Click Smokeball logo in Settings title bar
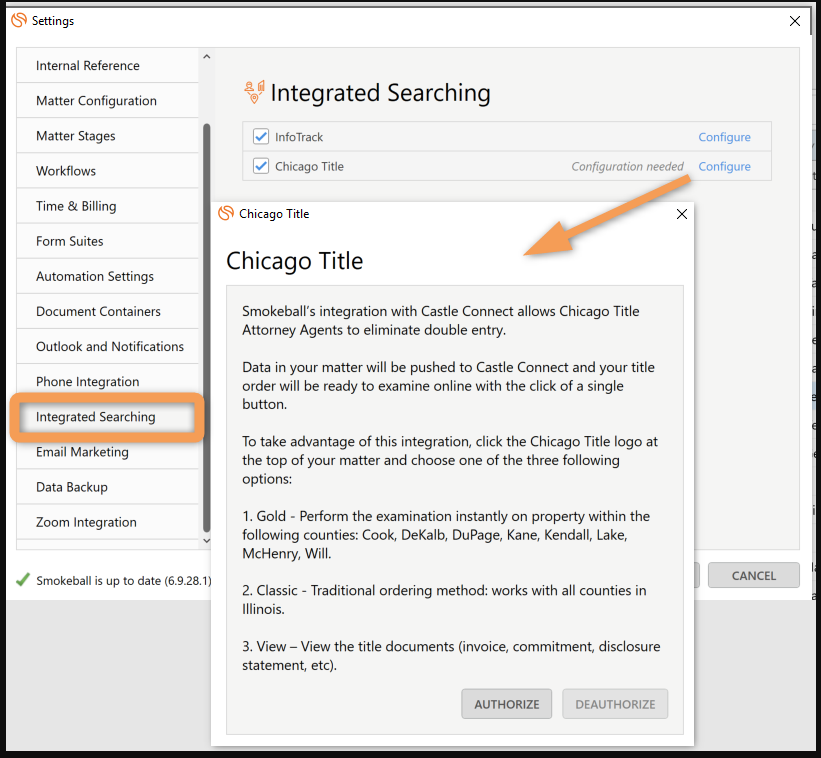Image resolution: width=821 pixels, height=758 pixels. point(19,20)
